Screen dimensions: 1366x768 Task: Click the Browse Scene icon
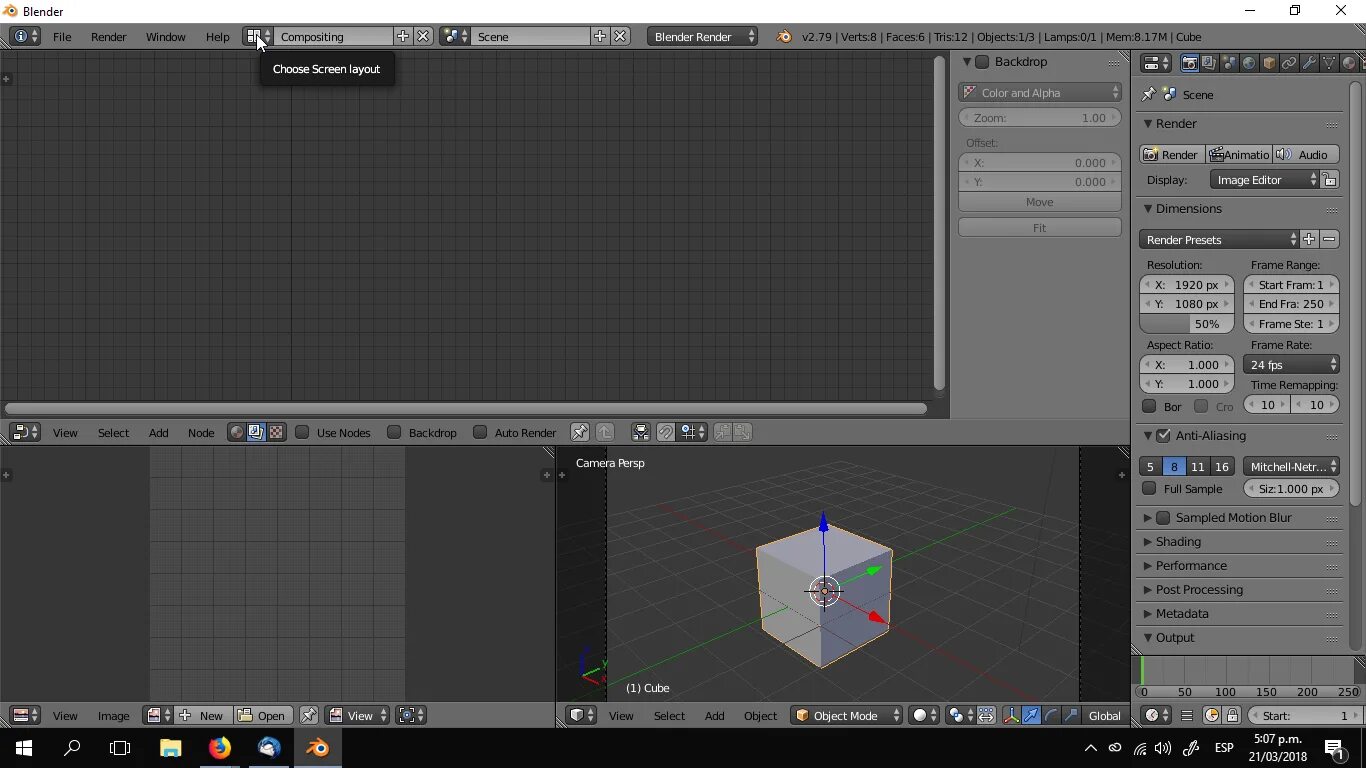tap(454, 36)
